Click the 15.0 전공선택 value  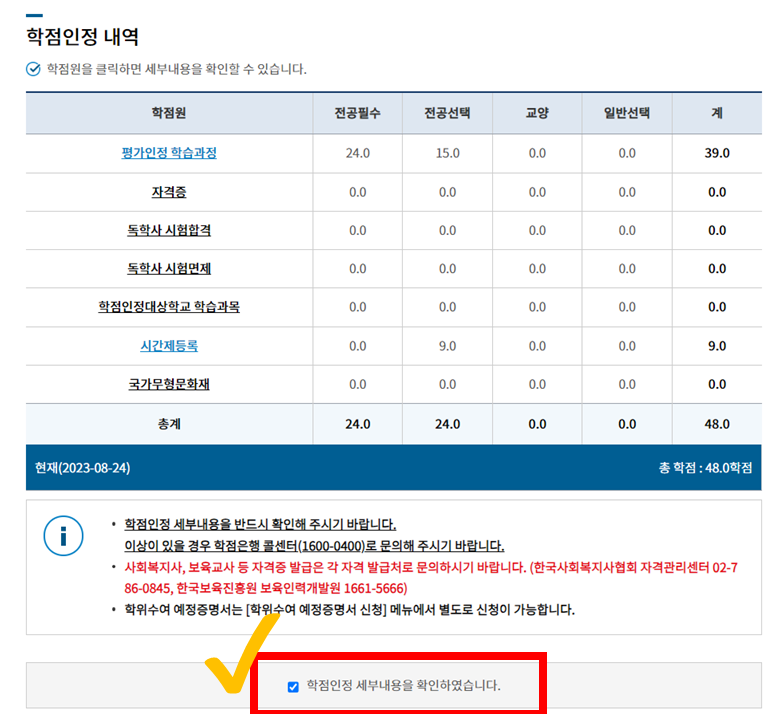447,153
